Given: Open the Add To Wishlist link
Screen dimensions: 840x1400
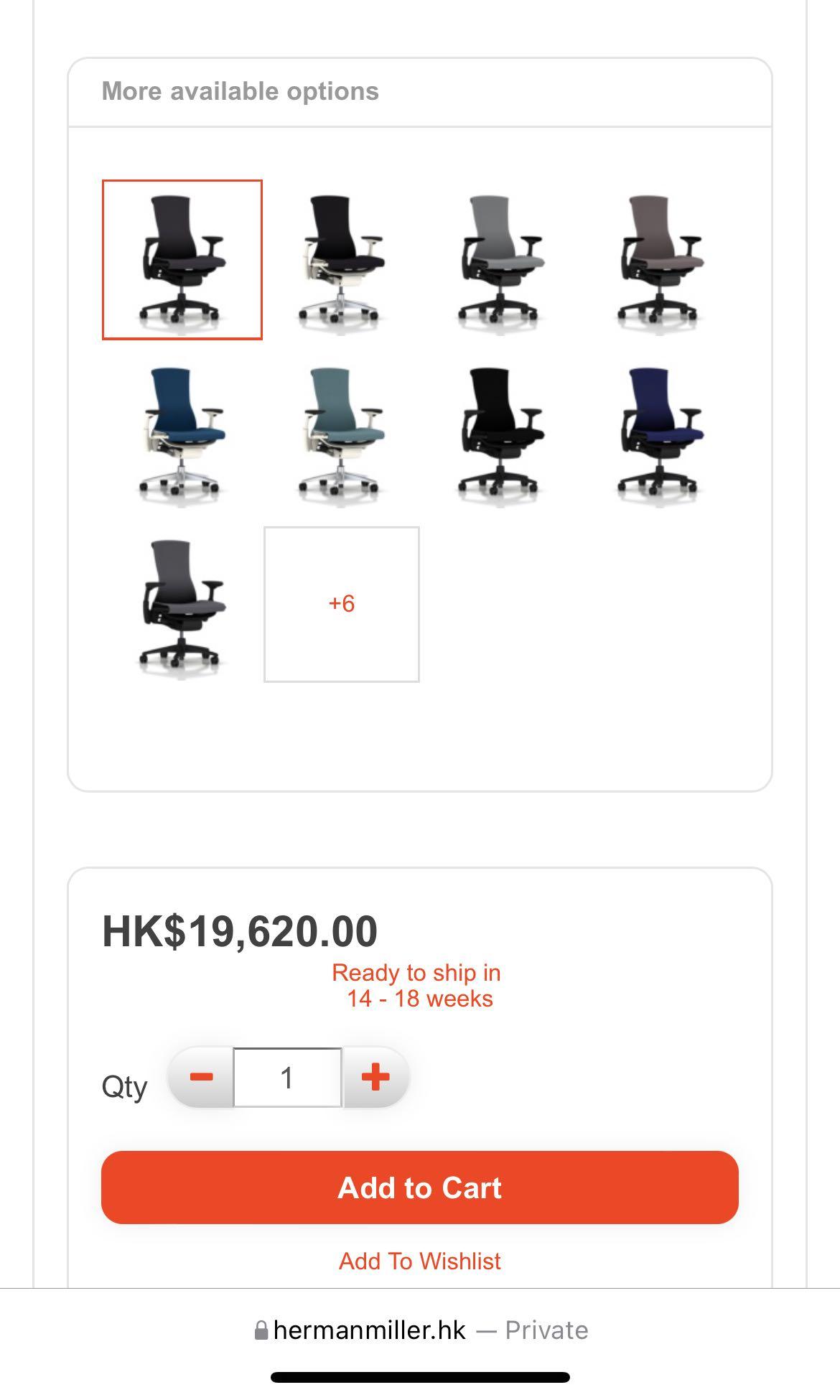Looking at the screenshot, I should pyautogui.click(x=420, y=1261).
